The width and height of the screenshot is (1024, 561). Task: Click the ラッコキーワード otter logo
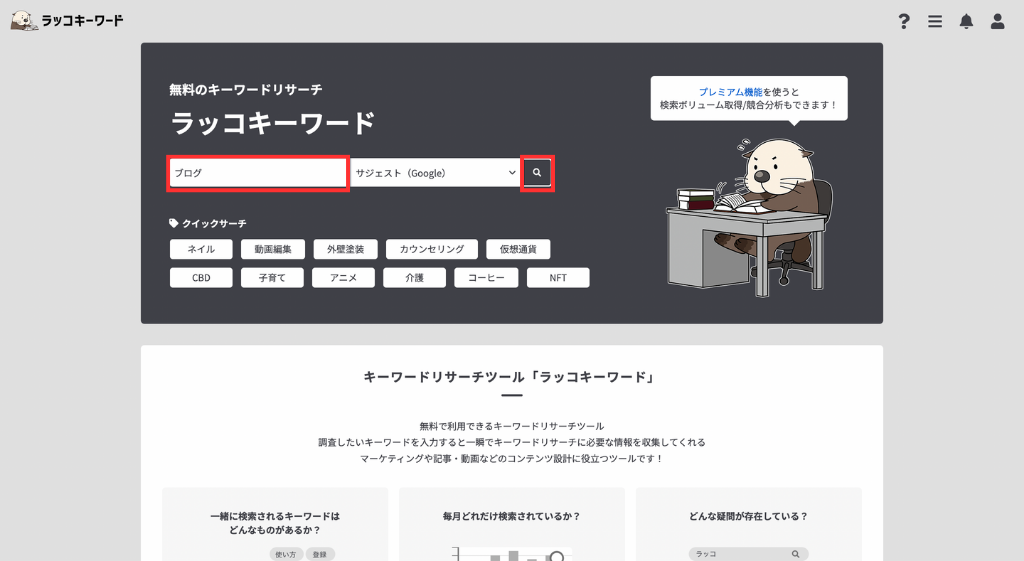67,21
